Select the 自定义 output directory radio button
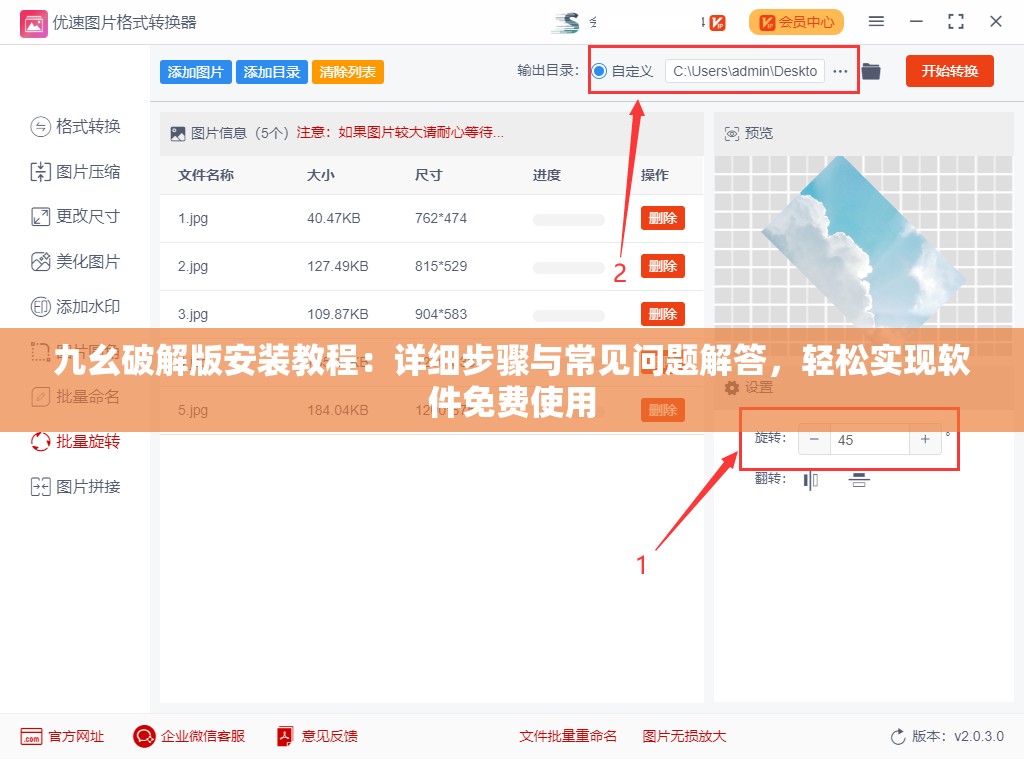The width and height of the screenshot is (1024, 760). (x=598, y=71)
